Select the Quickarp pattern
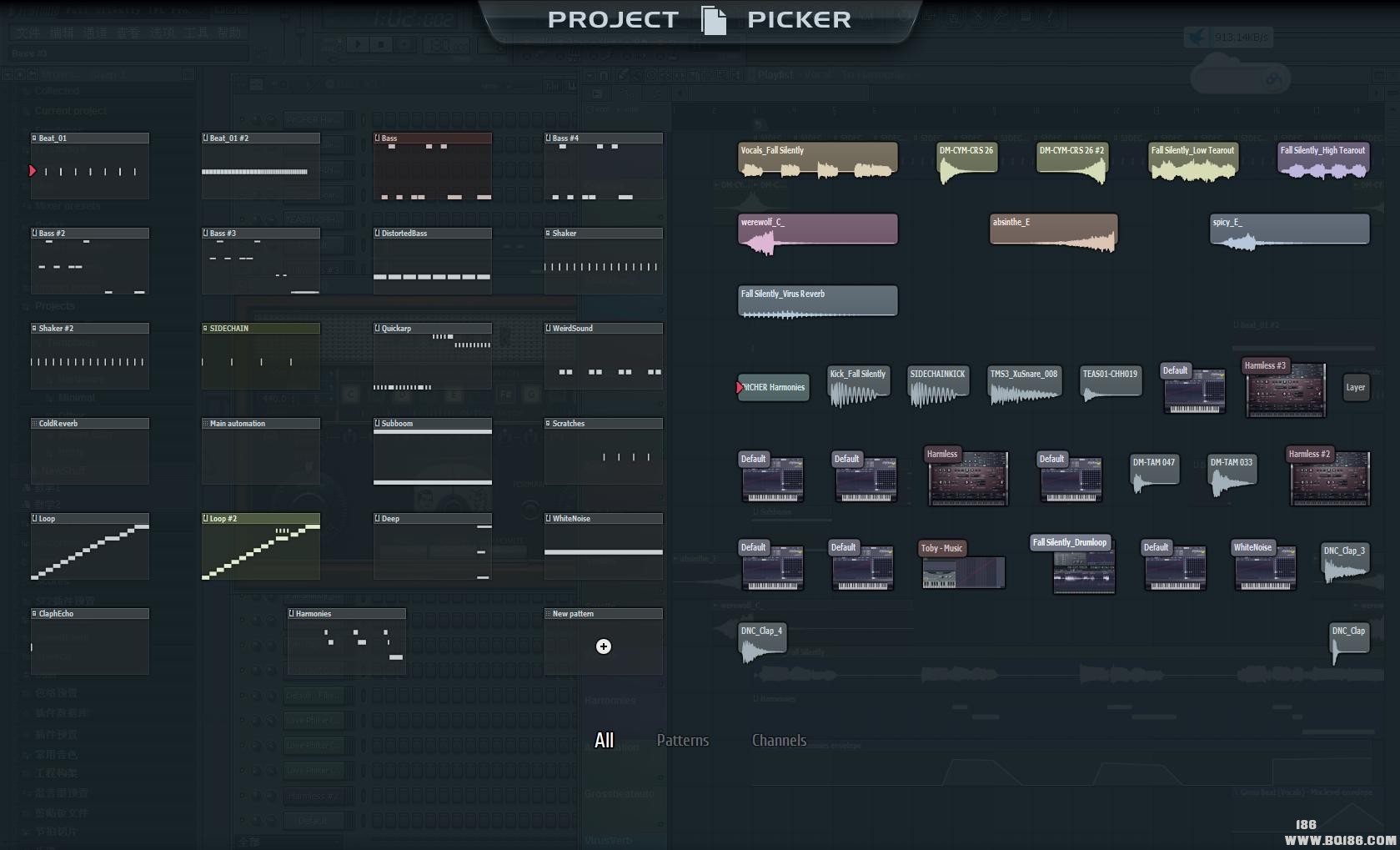Screen dimensions: 1400x850 click(432, 357)
